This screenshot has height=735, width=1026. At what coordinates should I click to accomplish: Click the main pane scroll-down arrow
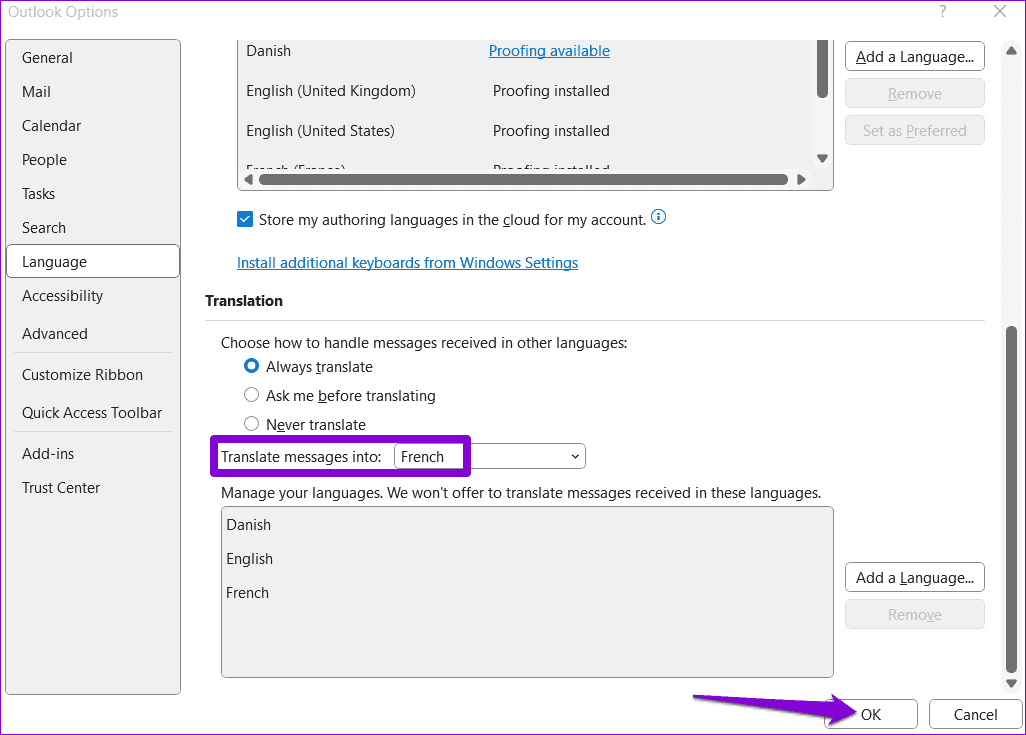click(x=1011, y=683)
